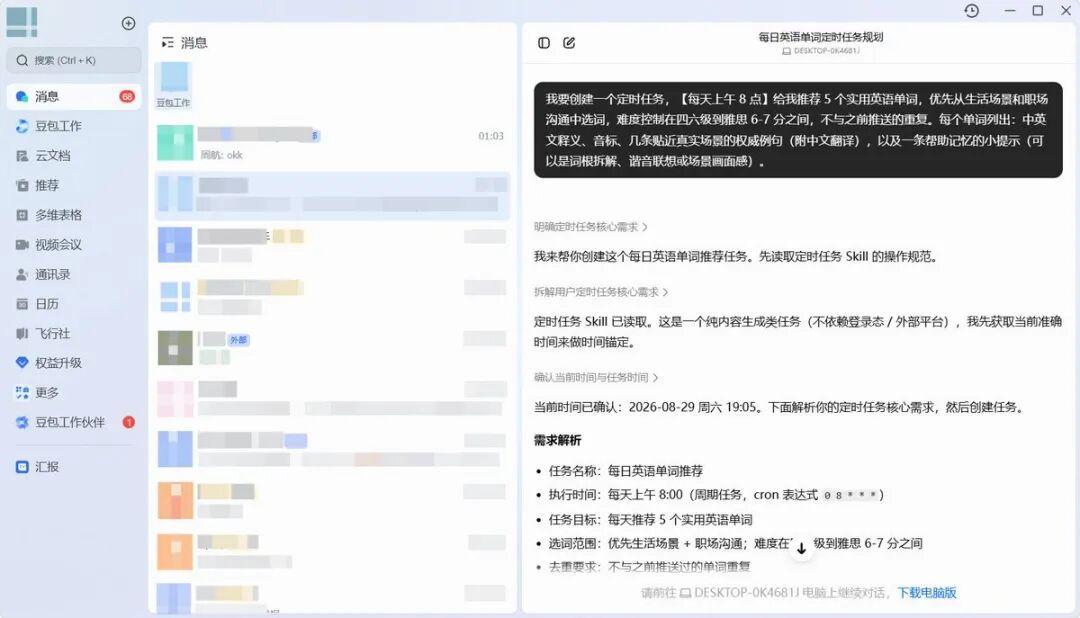Click the 需求解析 heading
The height and width of the screenshot is (618, 1080).
tap(557, 440)
